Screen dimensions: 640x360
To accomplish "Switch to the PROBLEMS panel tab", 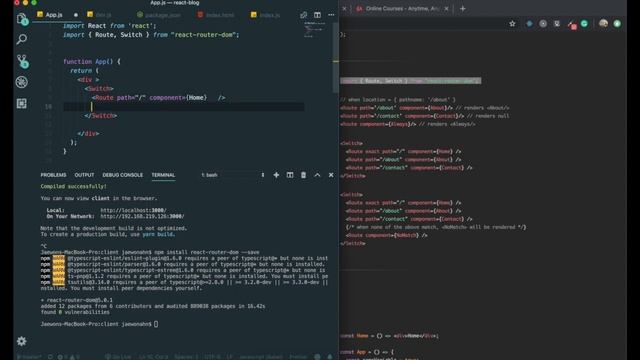I will point(53,175).
